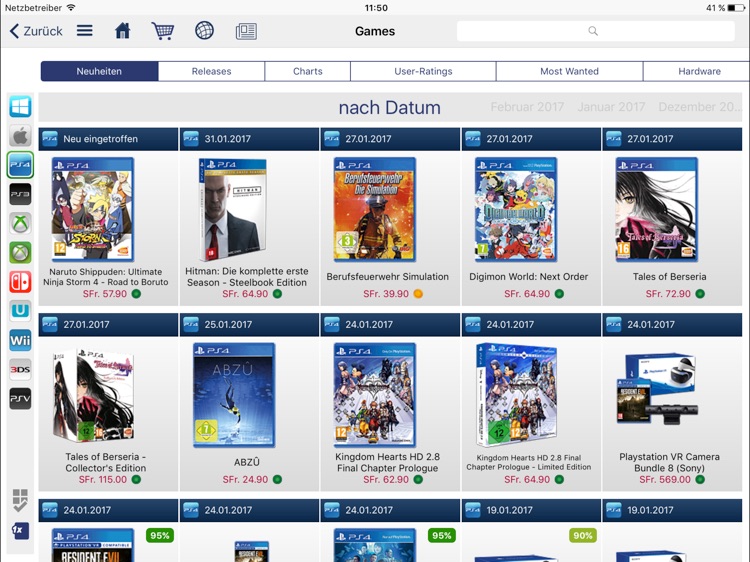Click green availability dot beside SFr. 62.90
The height and width of the screenshot is (562, 750).
pyautogui.click(x=418, y=479)
